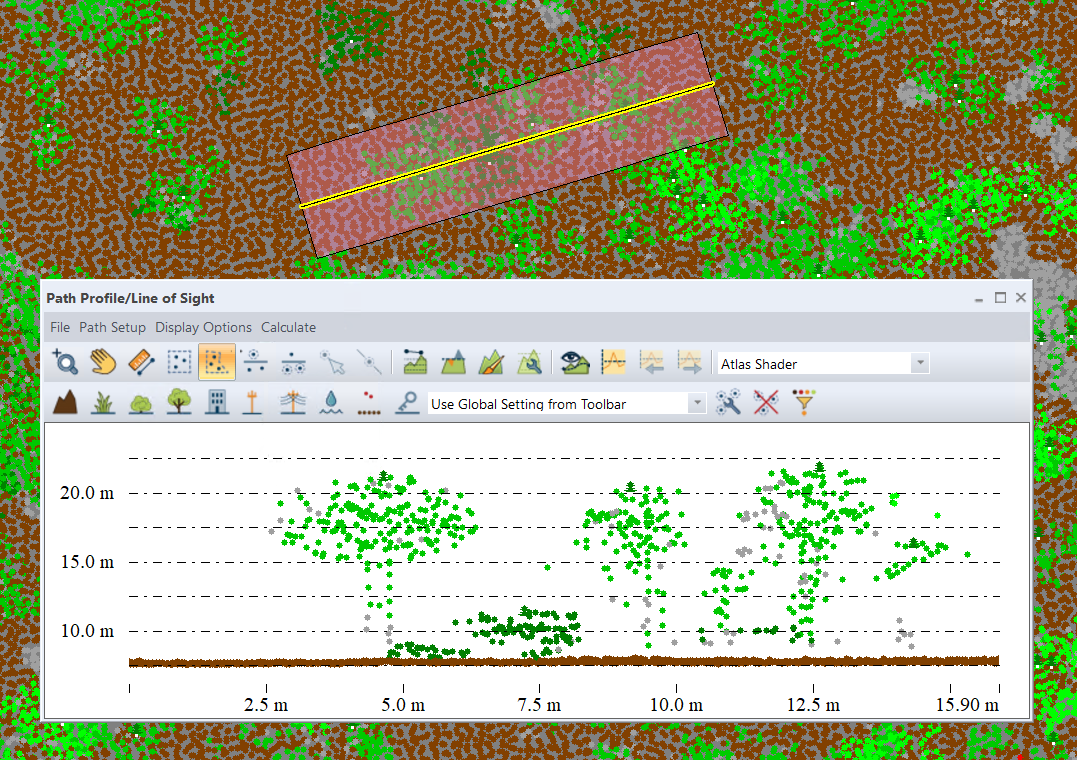
Task: Close the Path Profile window
Action: [x=1021, y=298]
